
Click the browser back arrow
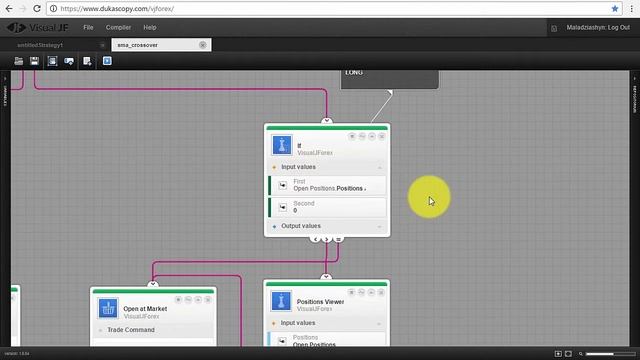(9, 9)
